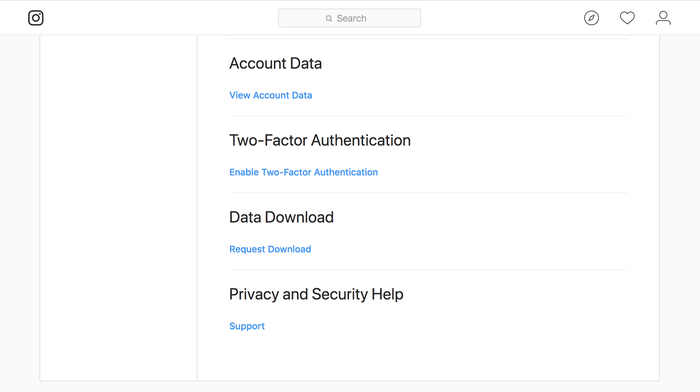Click the Account Data heading

pyautogui.click(x=275, y=63)
